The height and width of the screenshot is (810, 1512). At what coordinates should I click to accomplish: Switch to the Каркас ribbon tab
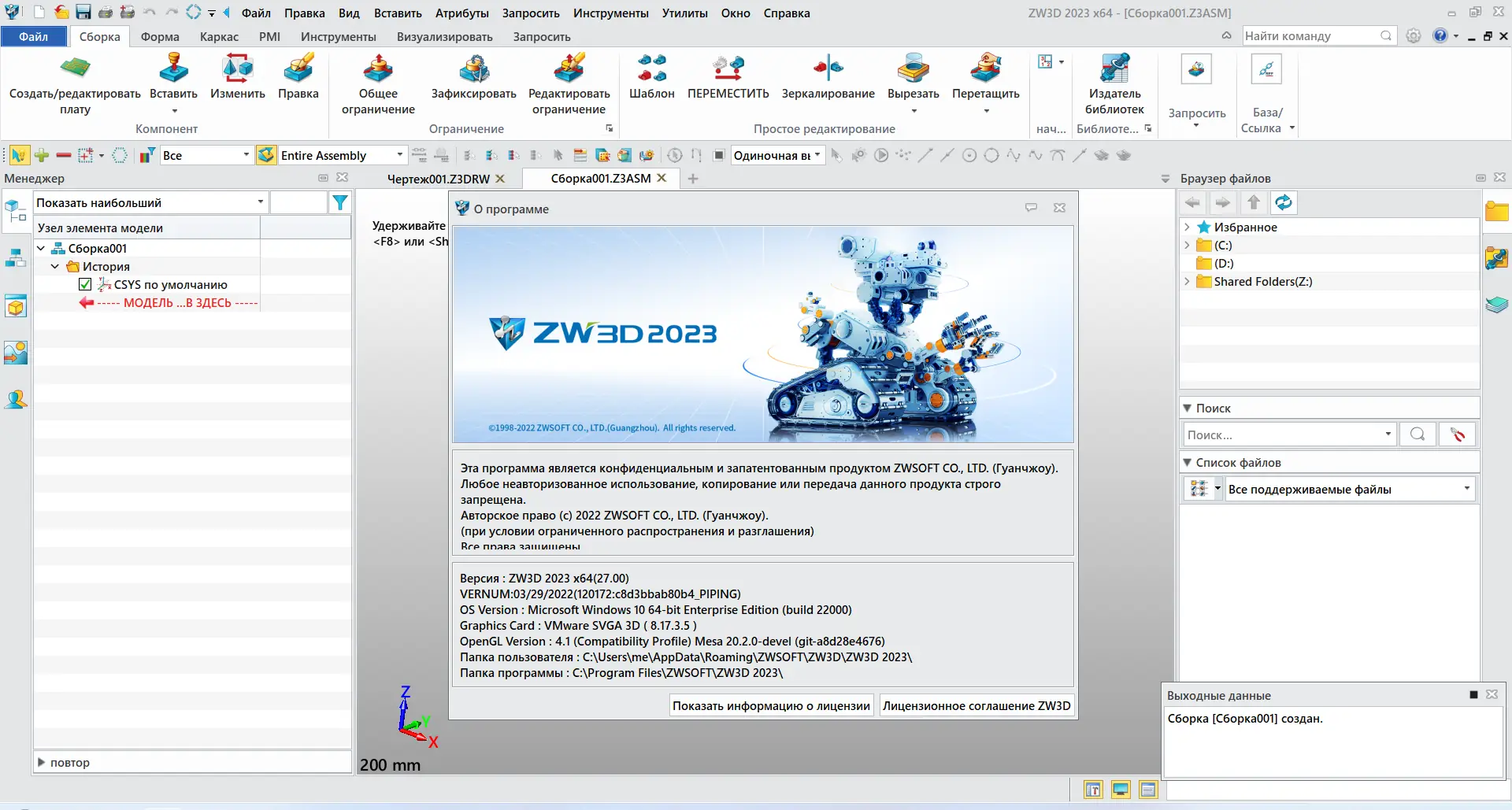click(x=219, y=36)
